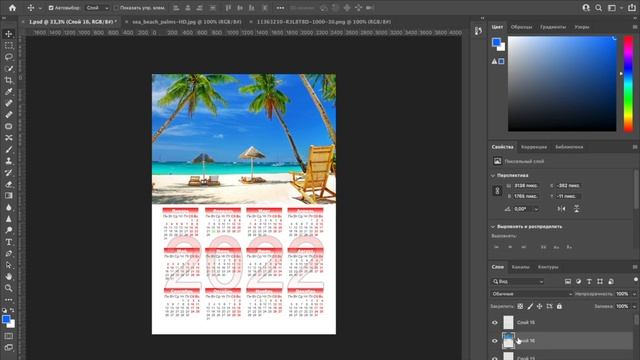Open the rotation angle dropdown
Screen dimensions: 640x360
click(536, 209)
